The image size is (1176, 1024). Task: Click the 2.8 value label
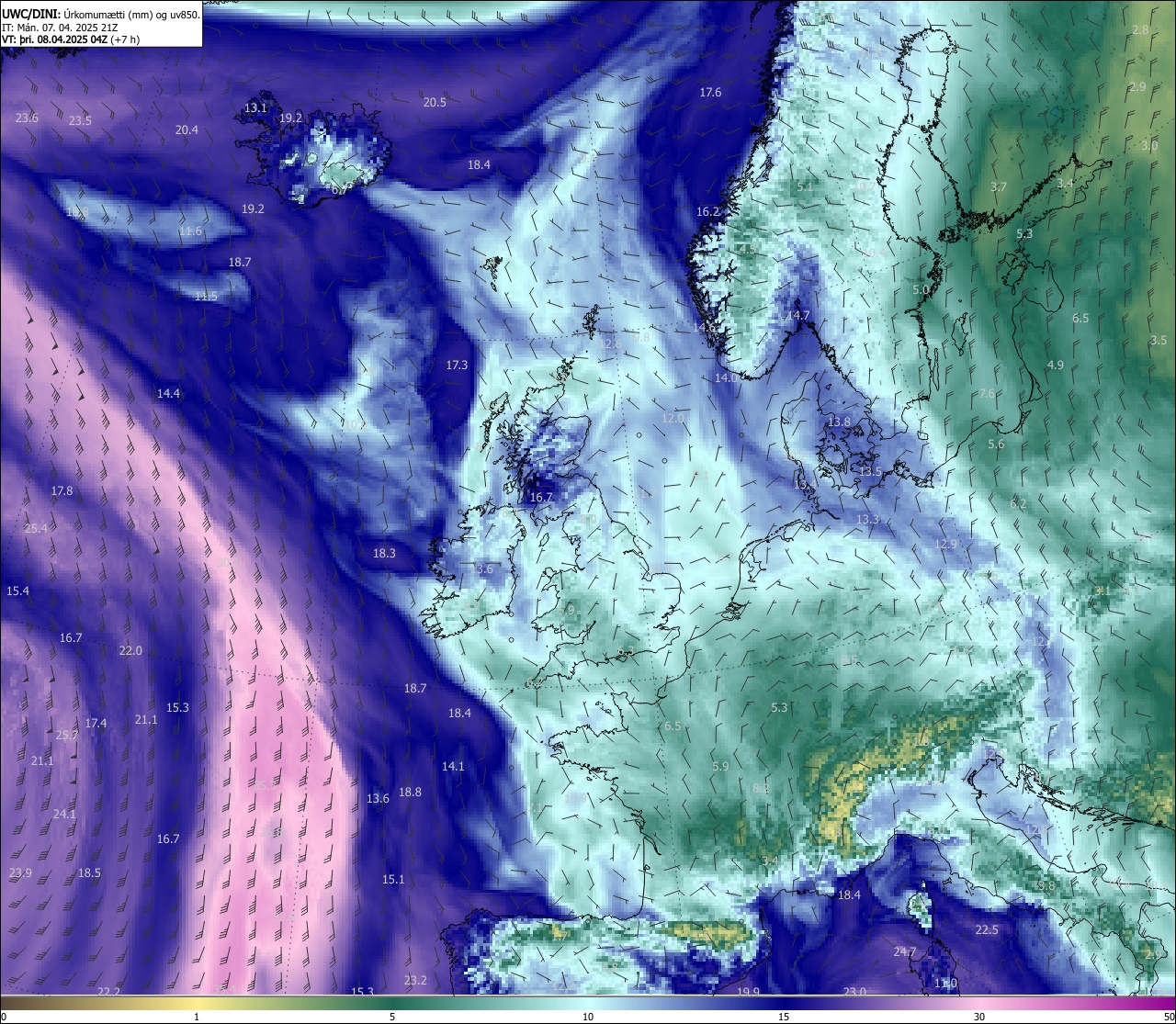(x=1140, y=30)
